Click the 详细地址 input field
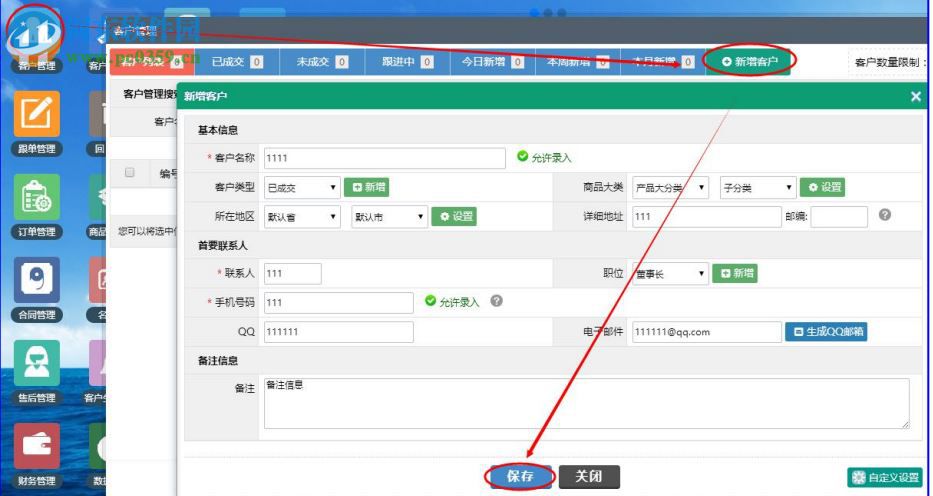 [x=706, y=216]
